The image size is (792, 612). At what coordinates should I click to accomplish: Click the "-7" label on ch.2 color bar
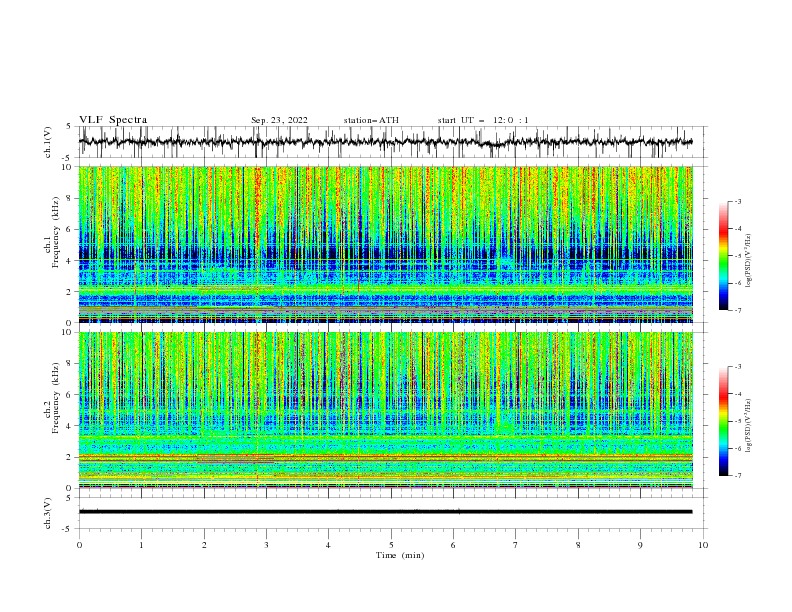738,476
